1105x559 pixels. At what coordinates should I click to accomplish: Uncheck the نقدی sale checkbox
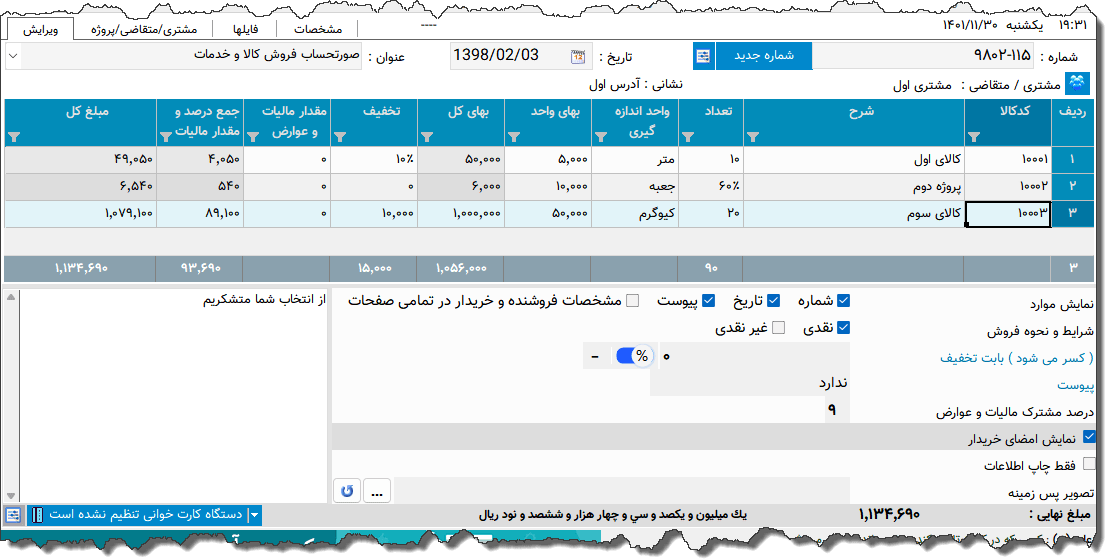(844, 328)
